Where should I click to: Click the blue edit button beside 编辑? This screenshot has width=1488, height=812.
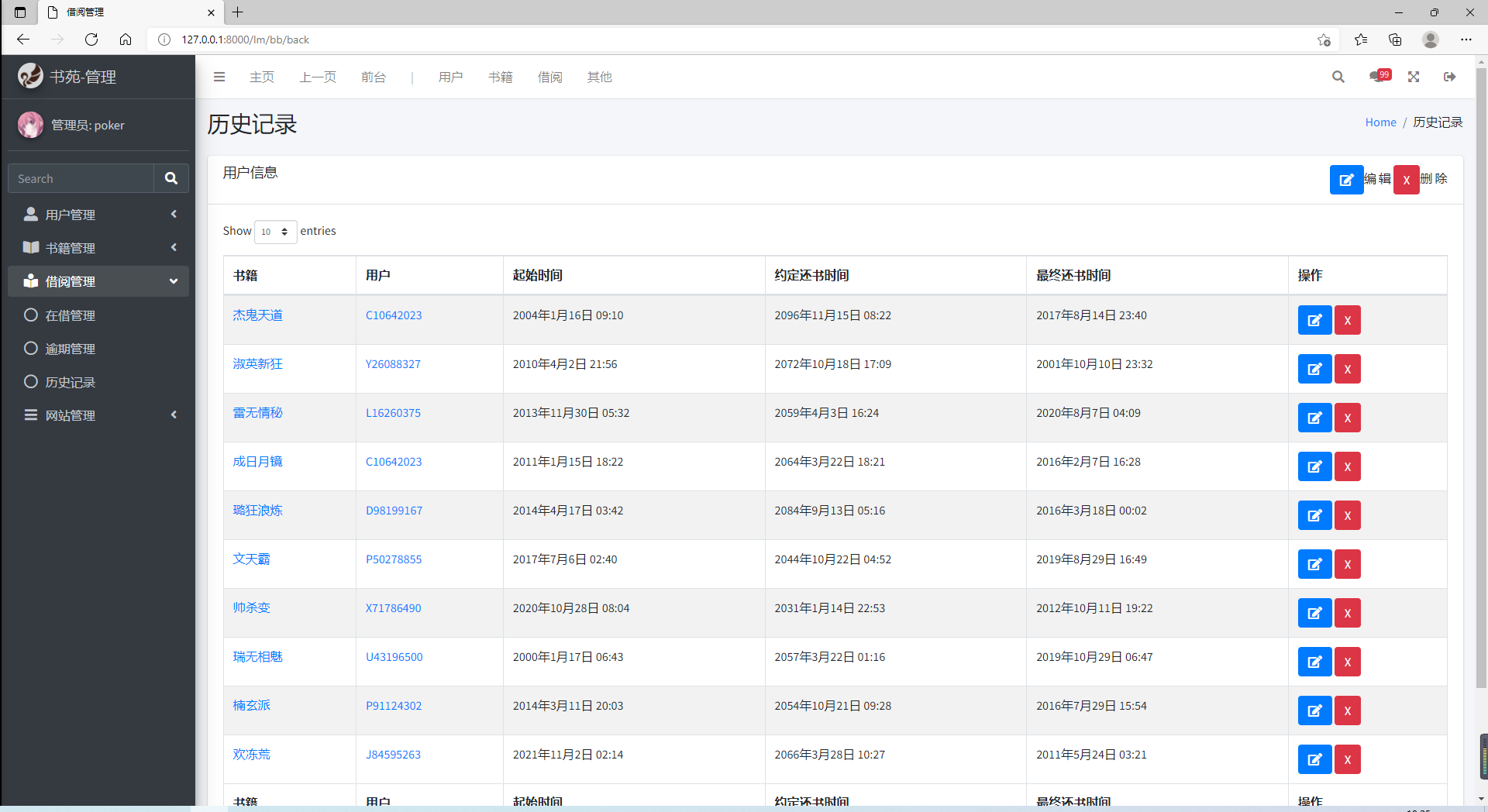click(1346, 180)
